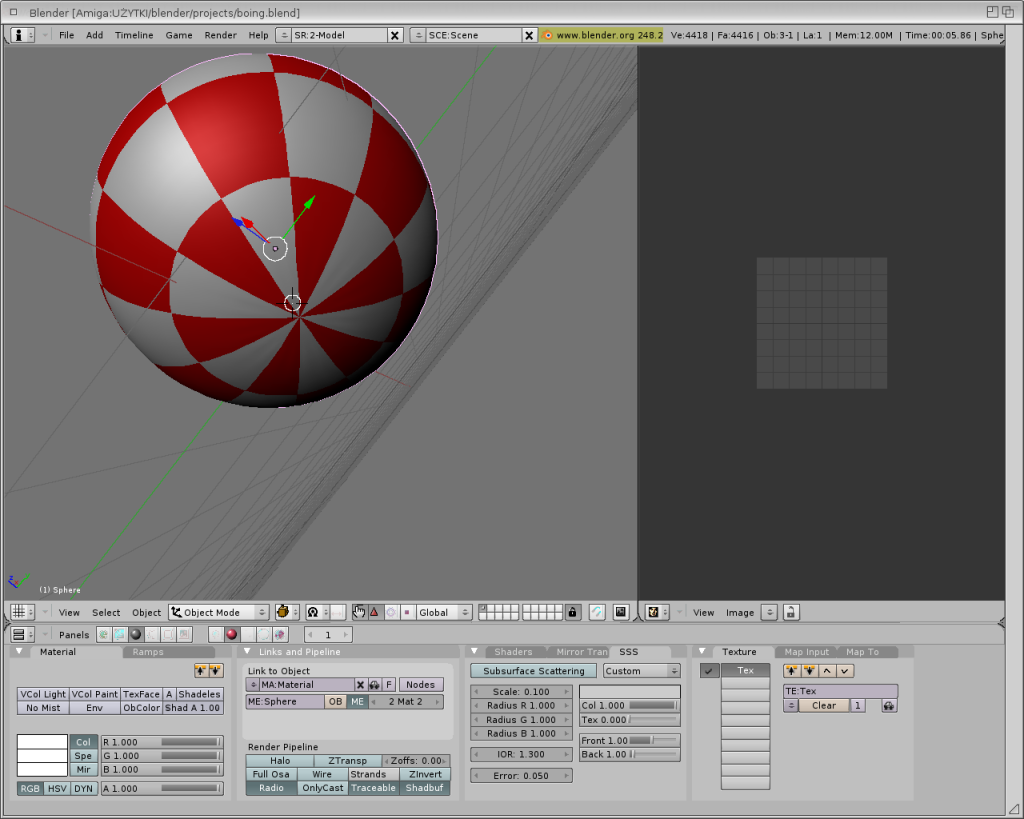
Task: Click auto-name car icon beside MA:Material
Action: point(374,684)
